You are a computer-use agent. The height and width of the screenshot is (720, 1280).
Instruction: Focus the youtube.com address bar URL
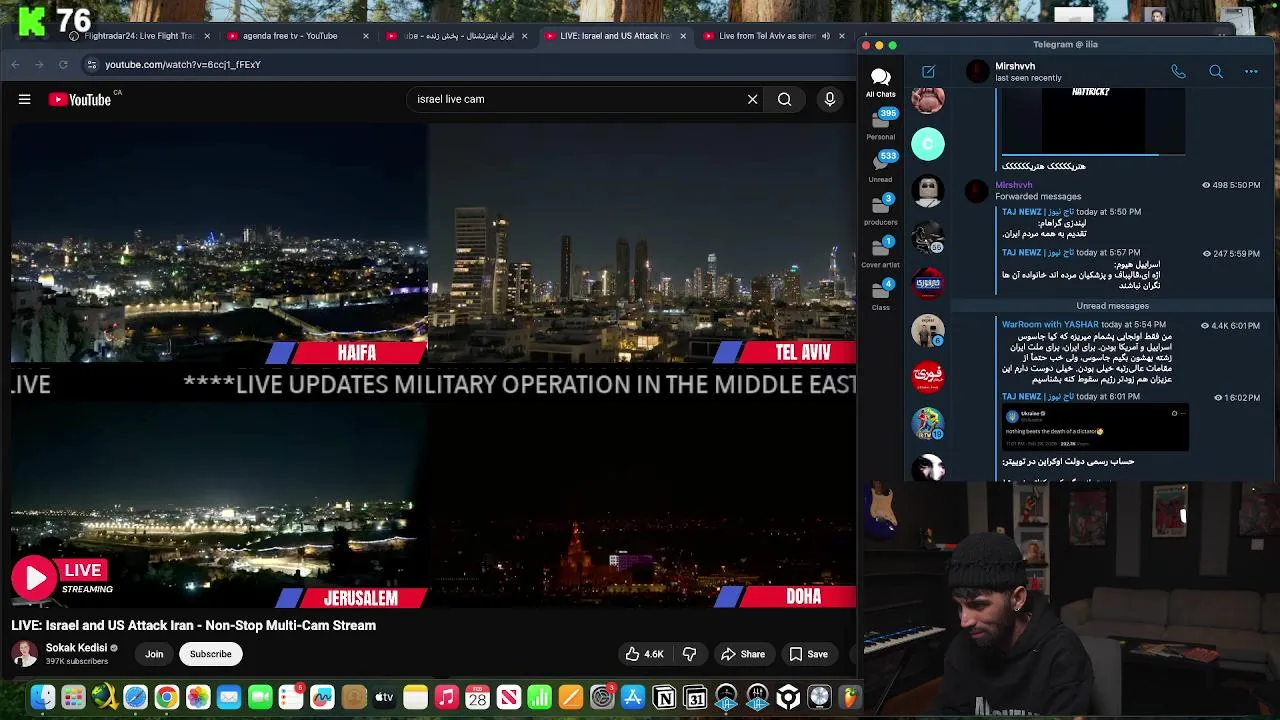(x=183, y=64)
